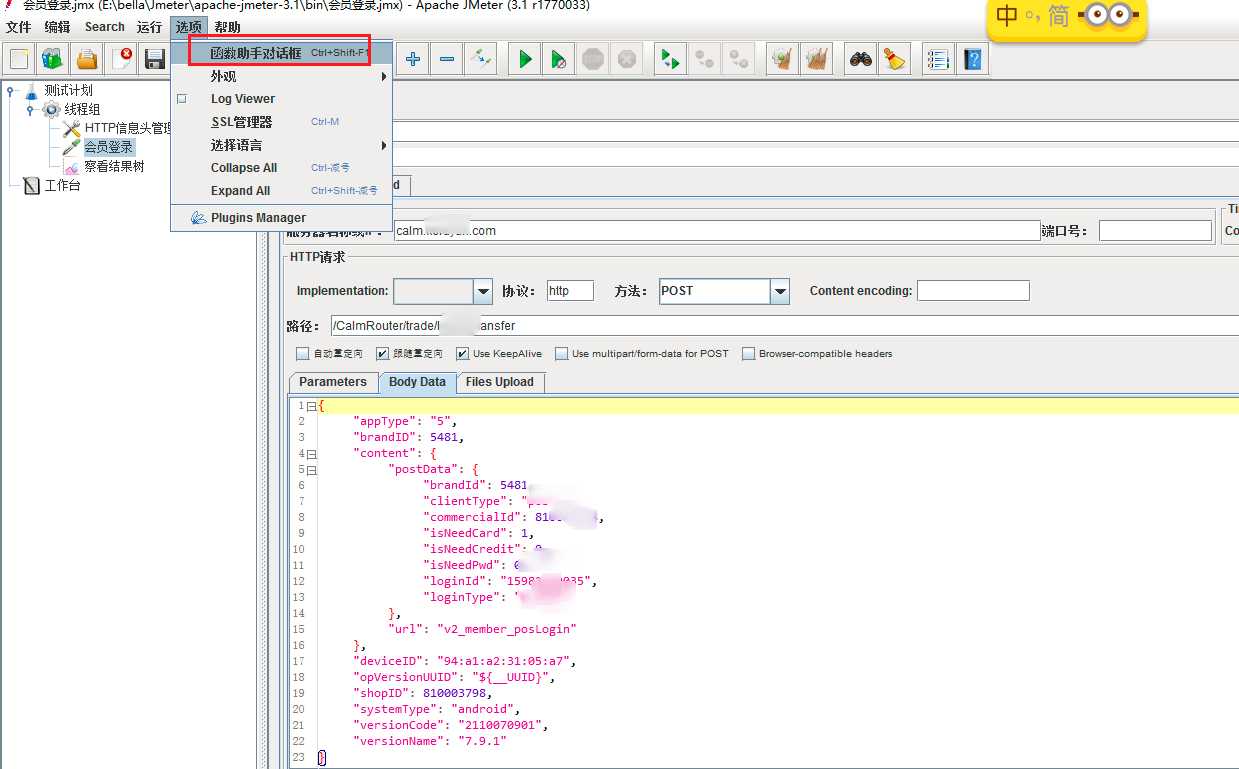
Task: Uncheck the Use KeepAlive checkbox
Action: [x=462, y=354]
